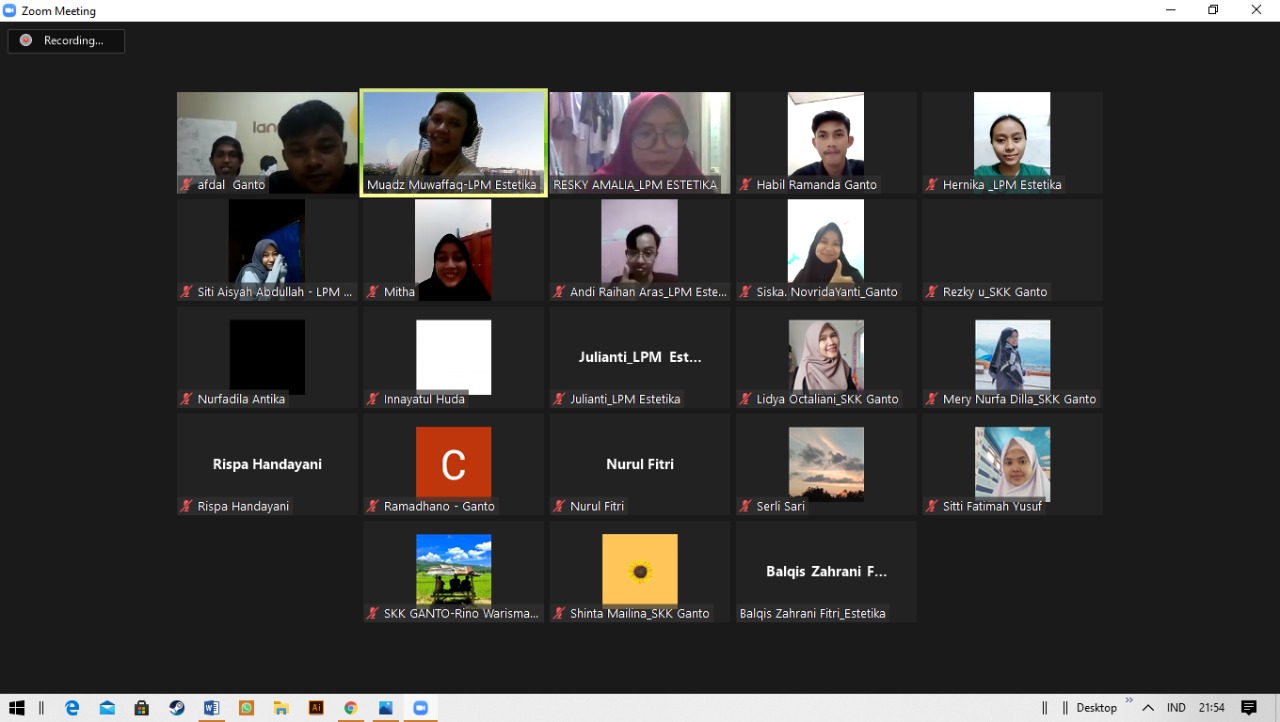Screen dimensions: 1280x722
Task: Open the Windows Start menu
Action: pyautogui.click(x=16, y=708)
